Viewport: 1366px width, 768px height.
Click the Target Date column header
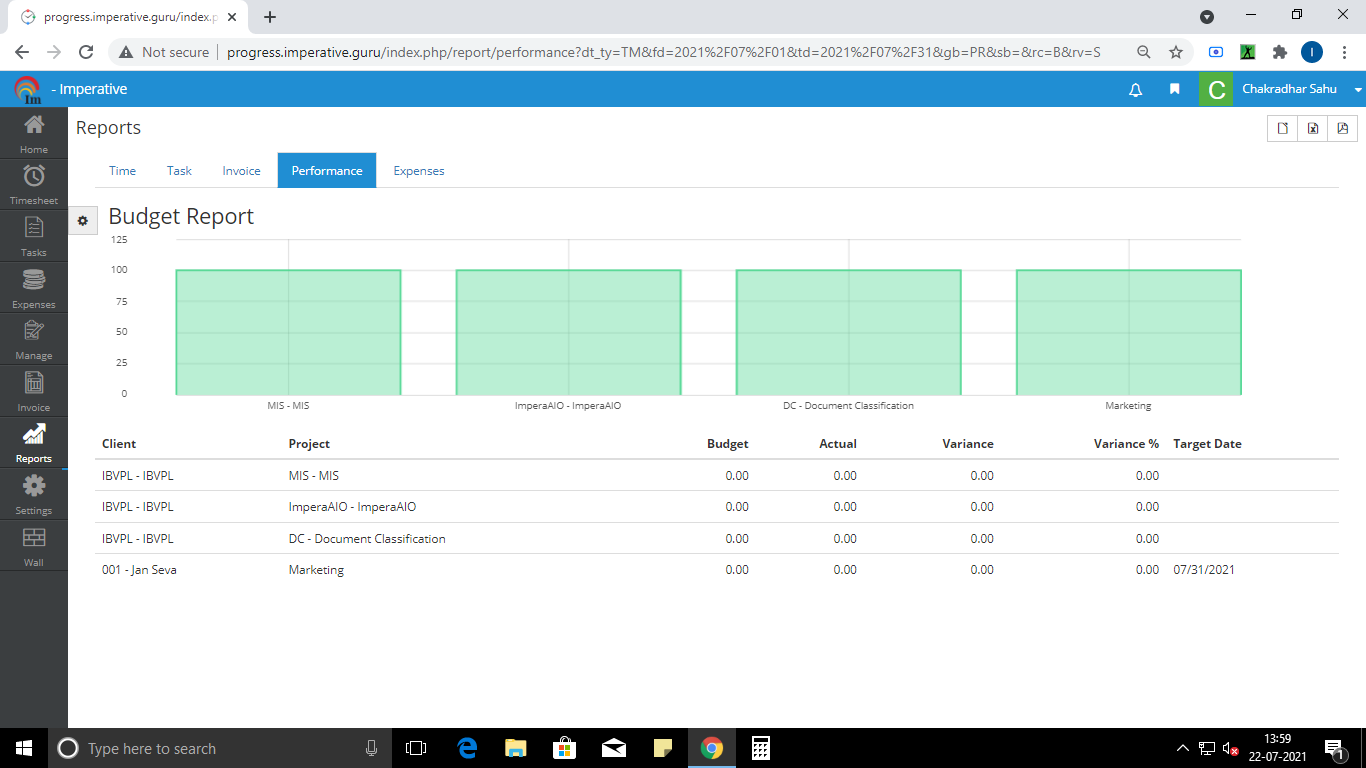tap(1207, 444)
